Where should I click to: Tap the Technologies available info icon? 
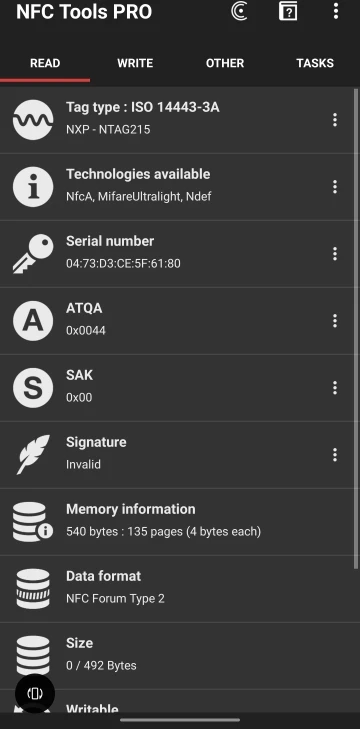click(x=33, y=187)
